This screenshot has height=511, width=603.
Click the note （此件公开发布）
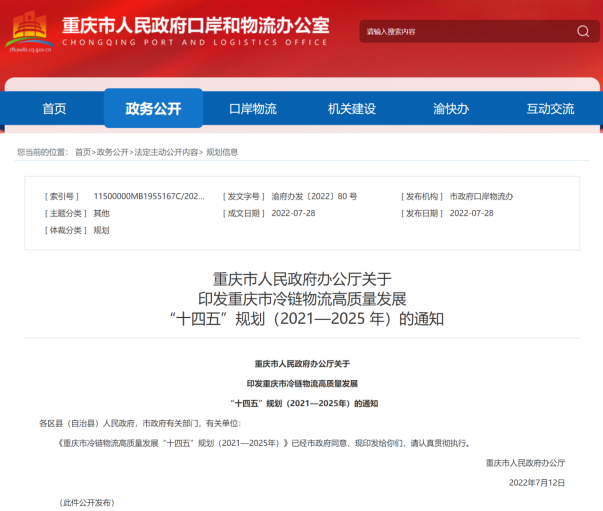(87, 503)
